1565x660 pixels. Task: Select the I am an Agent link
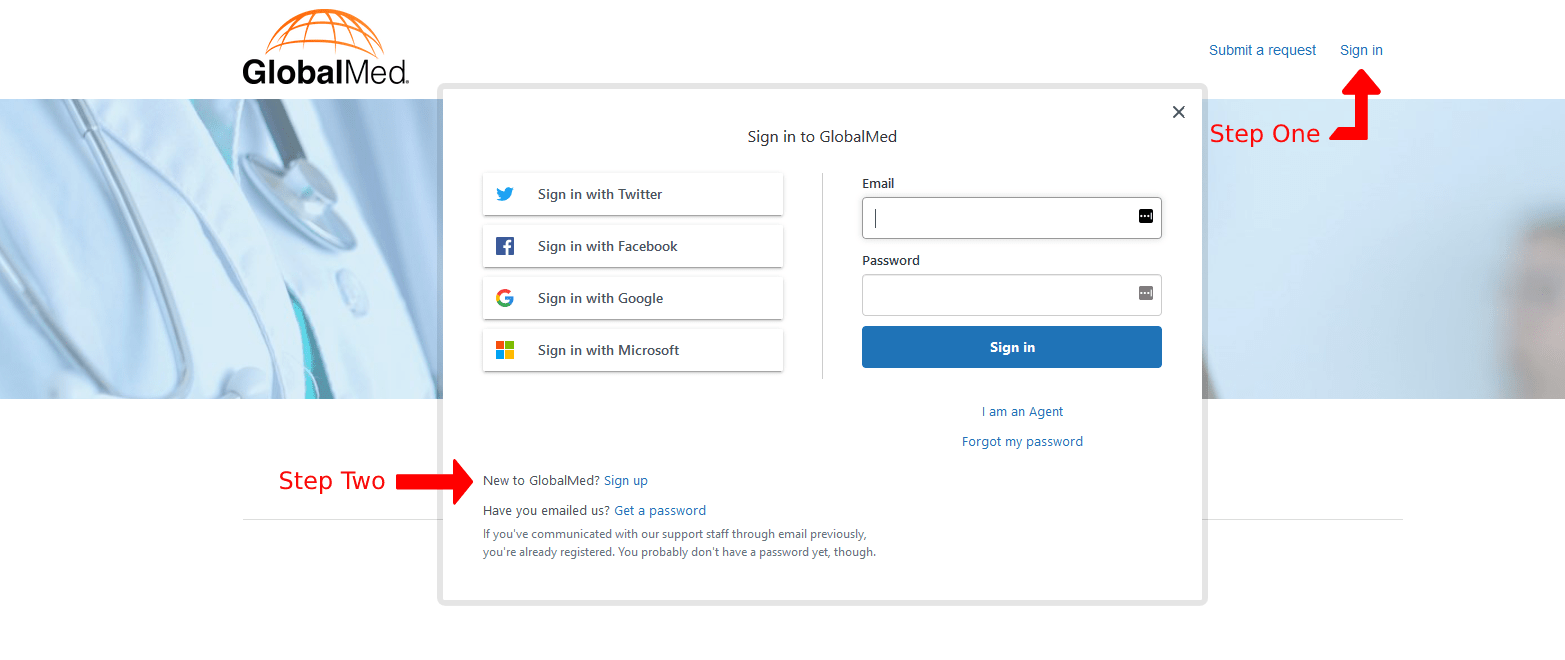click(x=1022, y=411)
